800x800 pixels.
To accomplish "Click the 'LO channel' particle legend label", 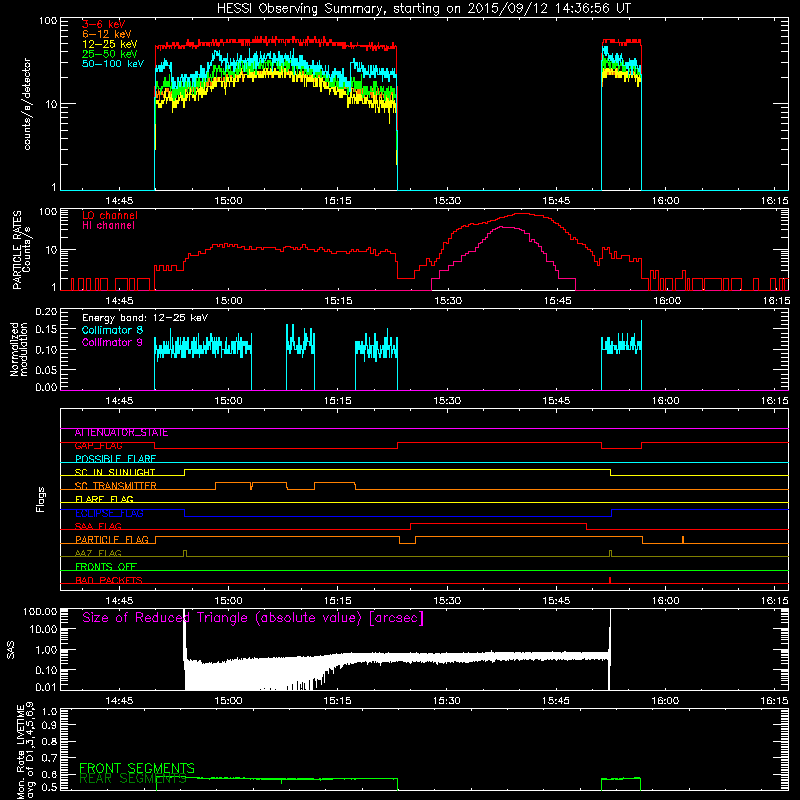I will click(x=110, y=215).
